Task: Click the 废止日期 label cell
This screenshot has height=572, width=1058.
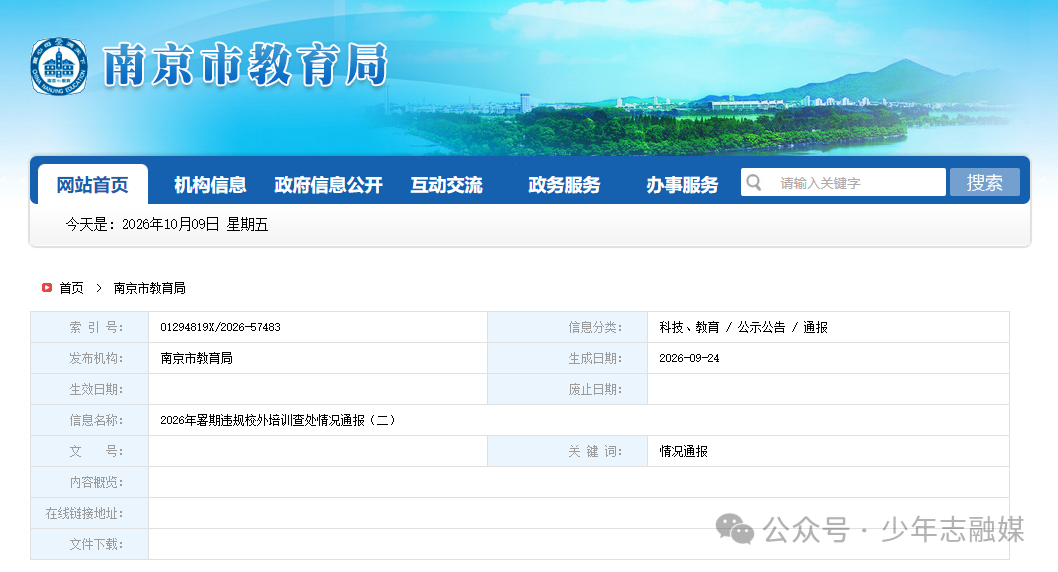Action: 567,389
